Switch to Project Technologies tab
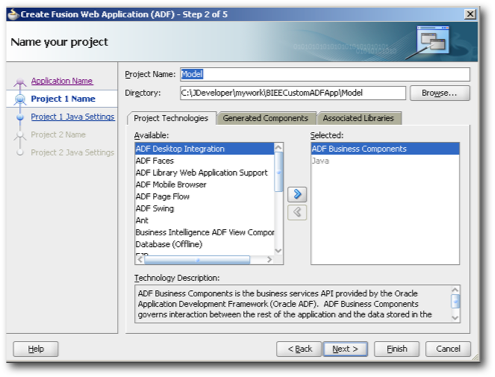495x377 pixels. [171, 118]
